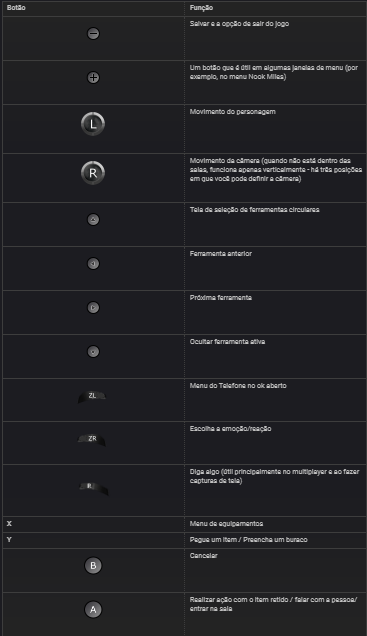Click the 'Menu de equipamentos' text
Viewport: 367px width, 636px height.
[226, 524]
